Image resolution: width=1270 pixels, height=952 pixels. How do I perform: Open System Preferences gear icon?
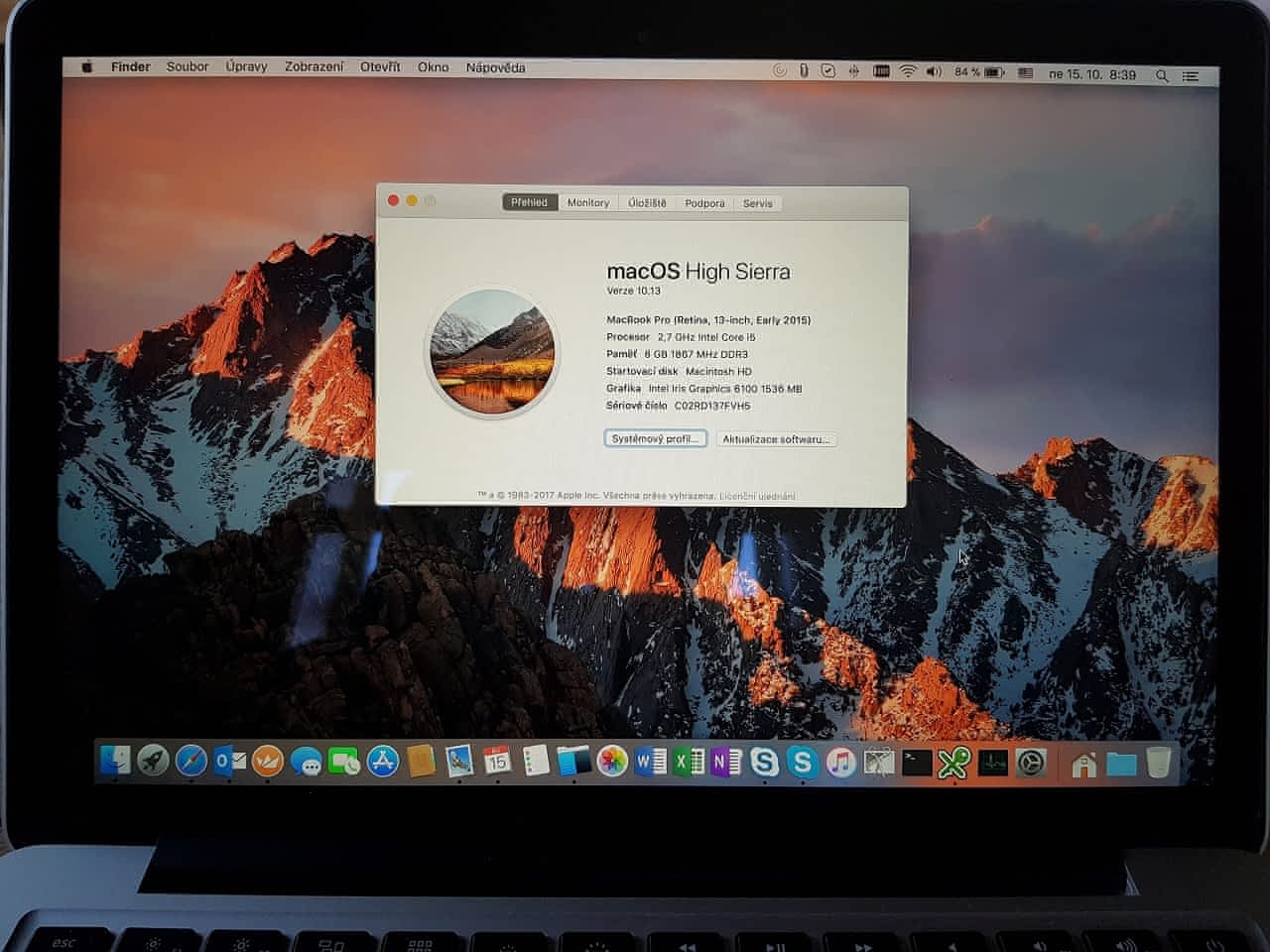1032,762
